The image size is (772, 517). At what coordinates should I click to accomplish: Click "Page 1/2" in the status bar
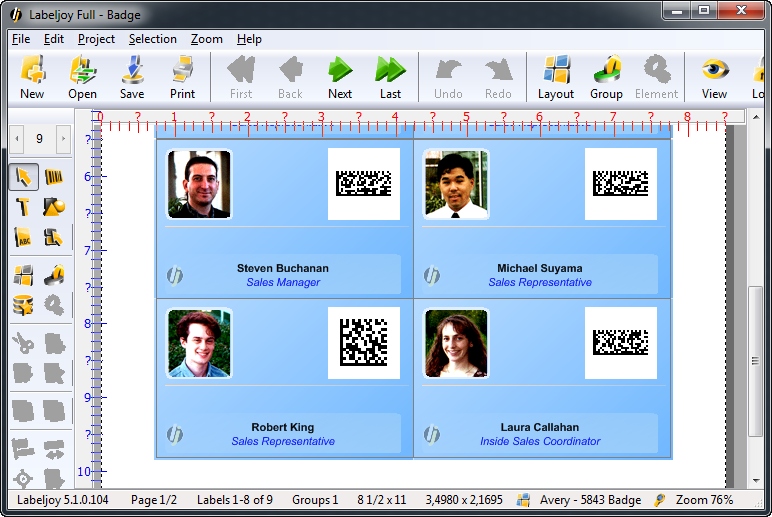(154, 500)
